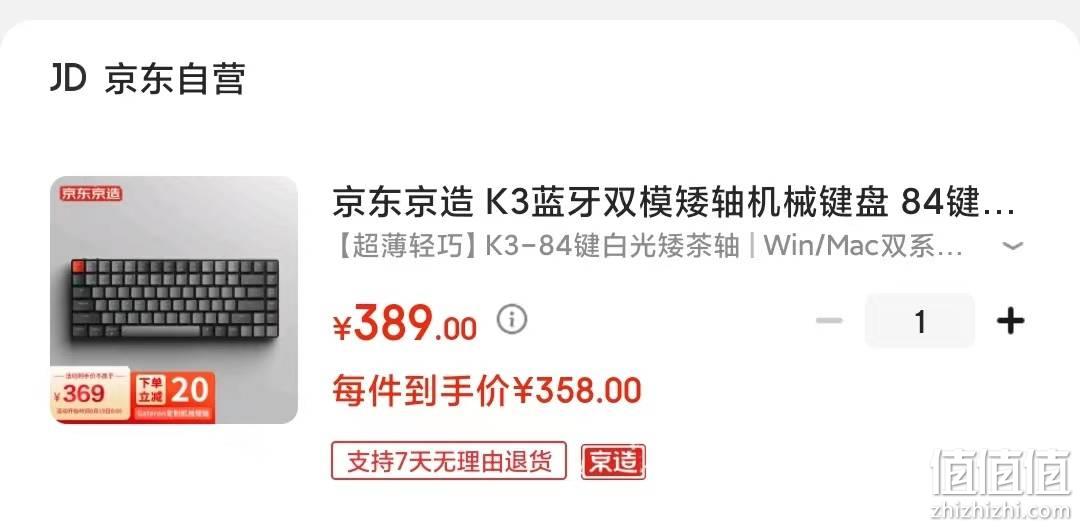Viewport: 1080px width, 528px height.
Task: Decrease quantity with the minus button
Action: pos(829,321)
